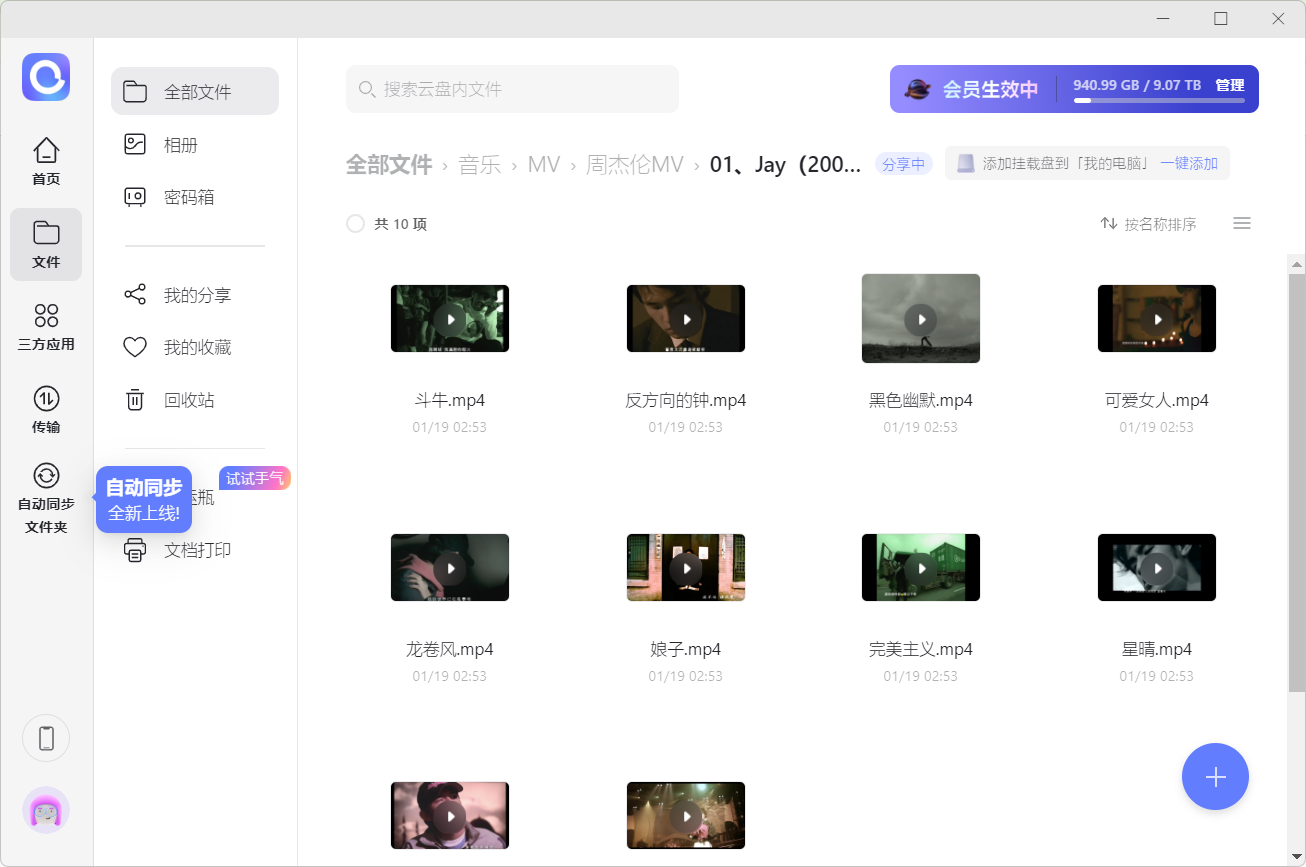Switch view with the list layout icon
The width and height of the screenshot is (1306, 867).
click(x=1242, y=224)
